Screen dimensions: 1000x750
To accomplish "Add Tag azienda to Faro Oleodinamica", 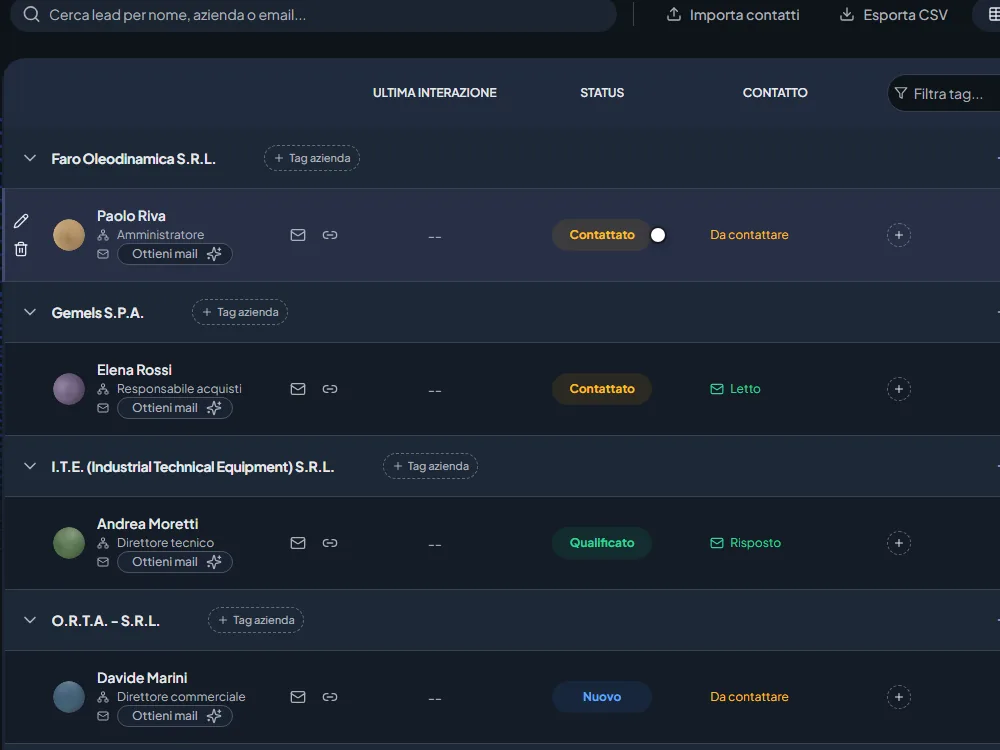I will [x=312, y=158].
